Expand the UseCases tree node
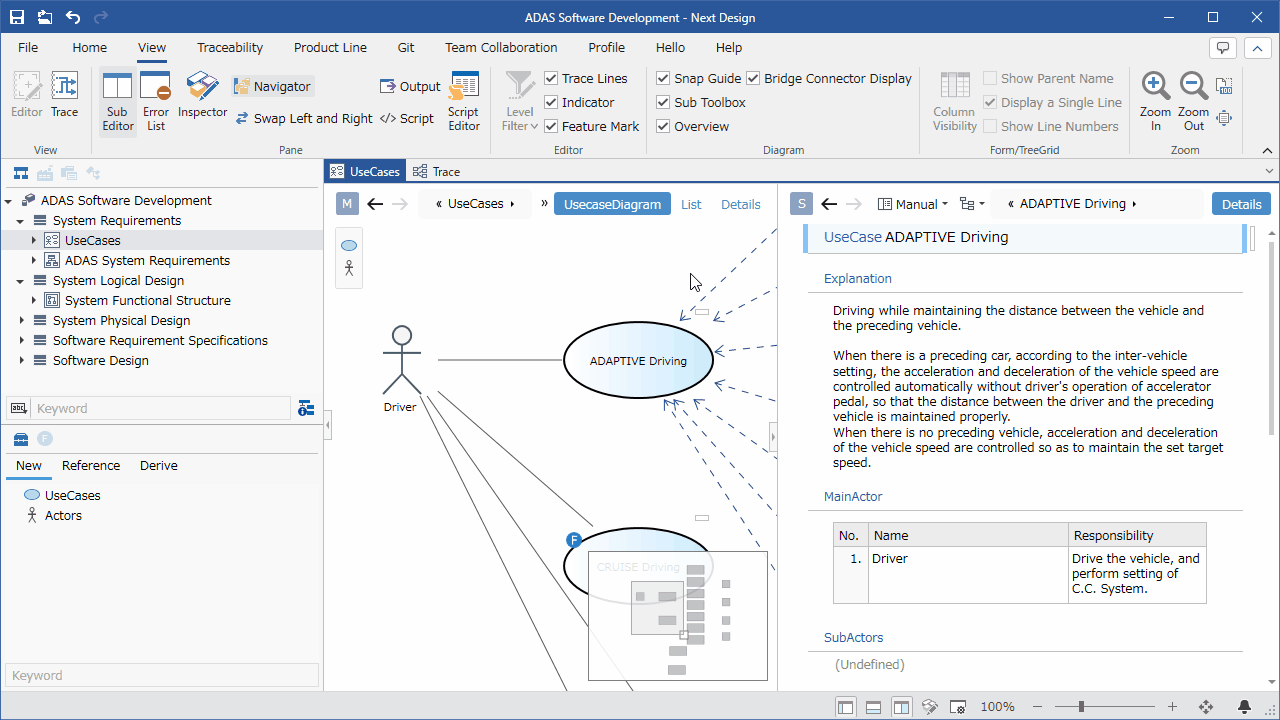This screenshot has width=1280, height=720. click(x=33, y=240)
